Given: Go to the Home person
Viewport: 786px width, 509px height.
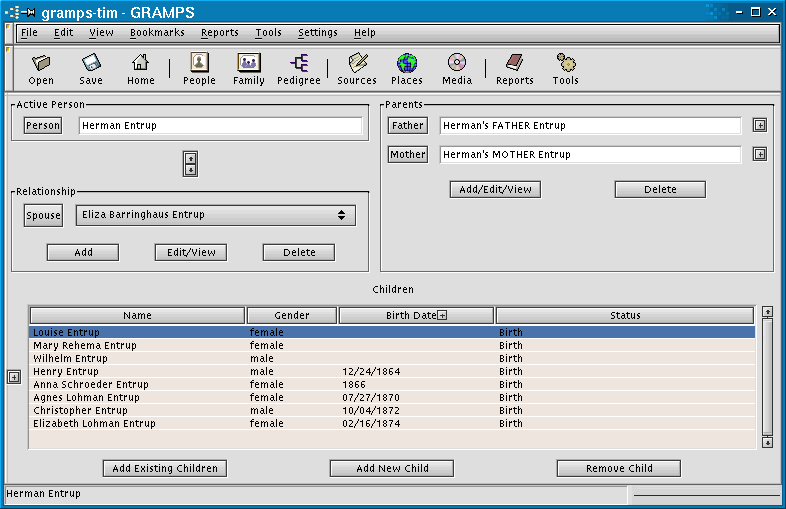Looking at the screenshot, I should point(140,69).
